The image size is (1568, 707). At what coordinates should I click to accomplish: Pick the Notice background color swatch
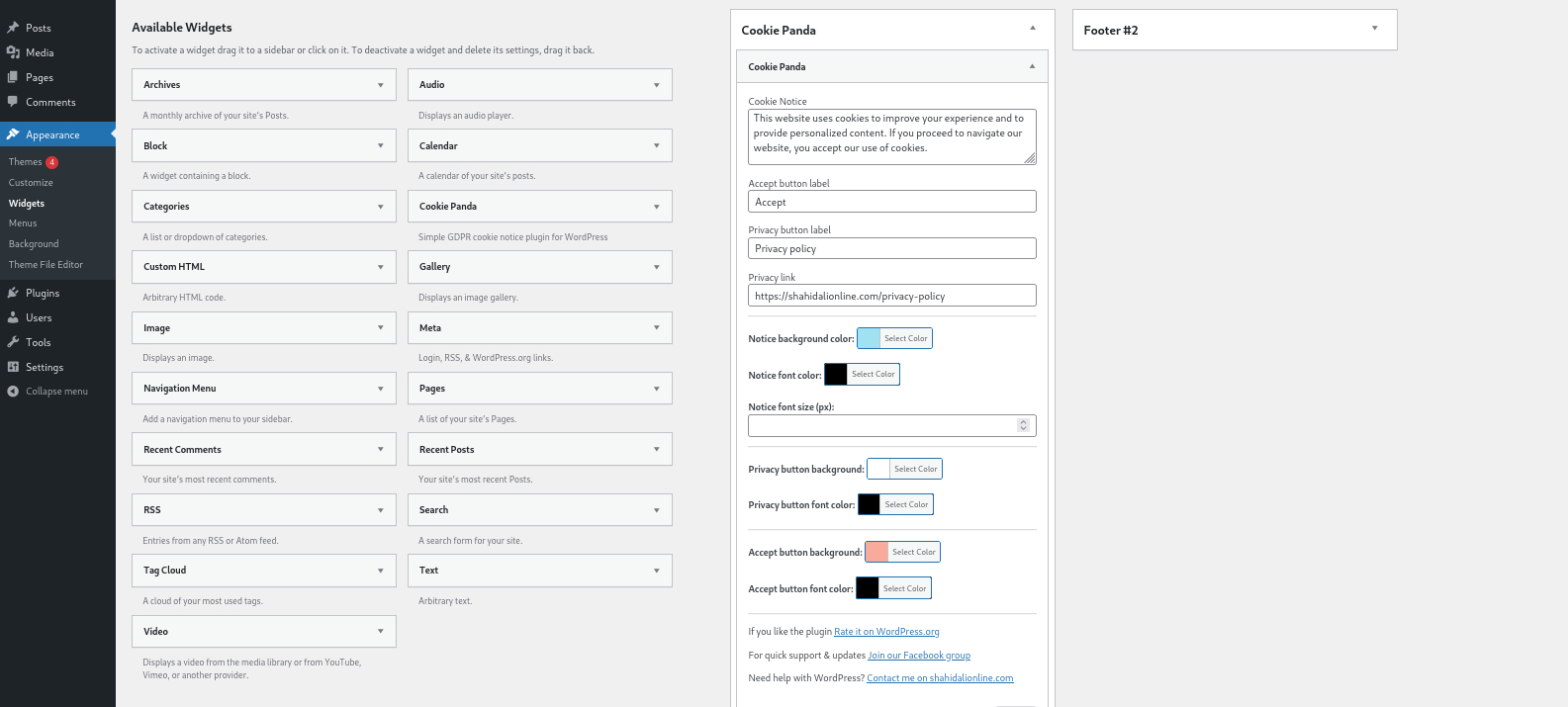(x=869, y=338)
